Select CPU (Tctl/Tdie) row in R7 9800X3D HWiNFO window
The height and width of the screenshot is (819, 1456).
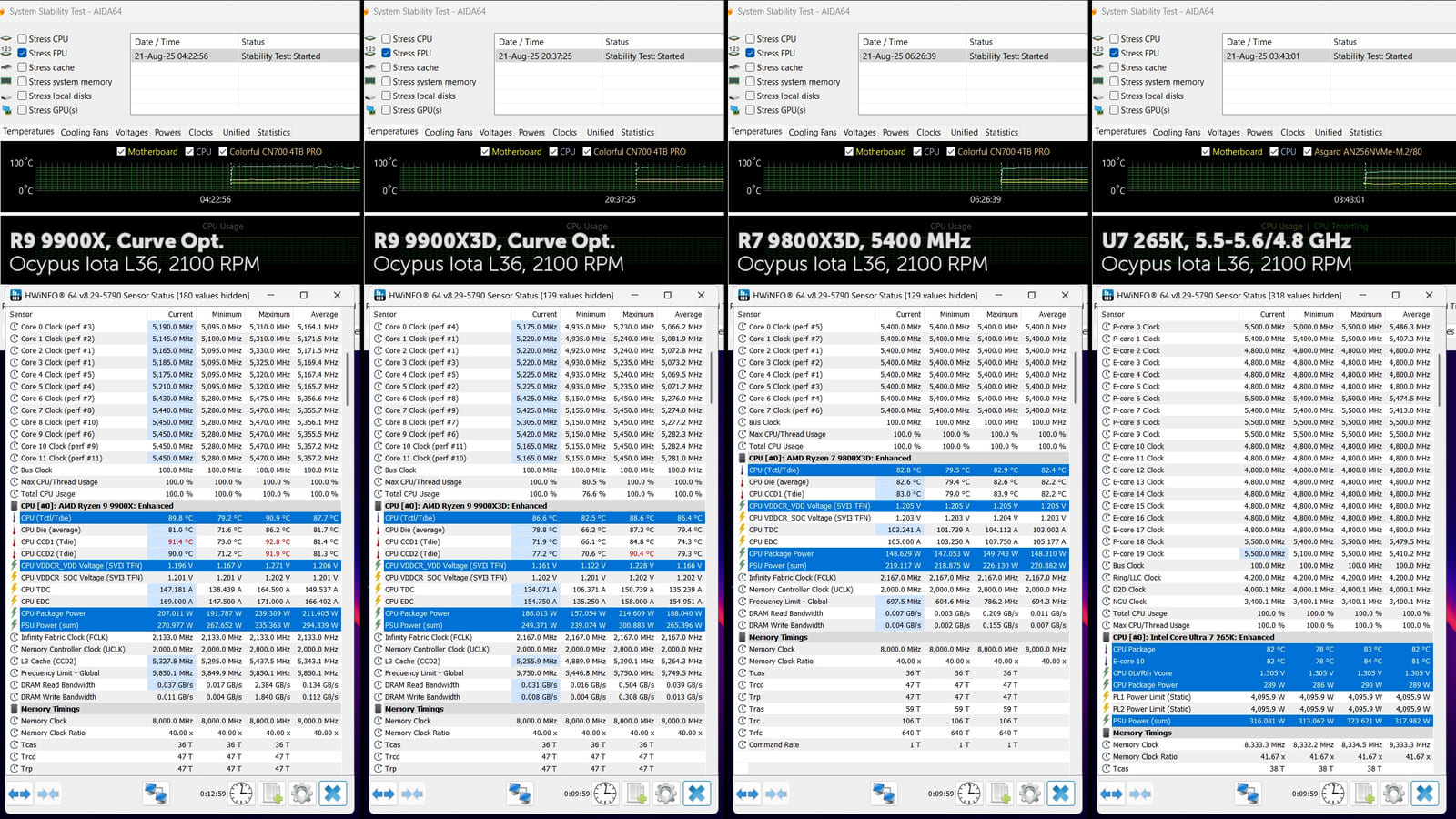[903, 470]
